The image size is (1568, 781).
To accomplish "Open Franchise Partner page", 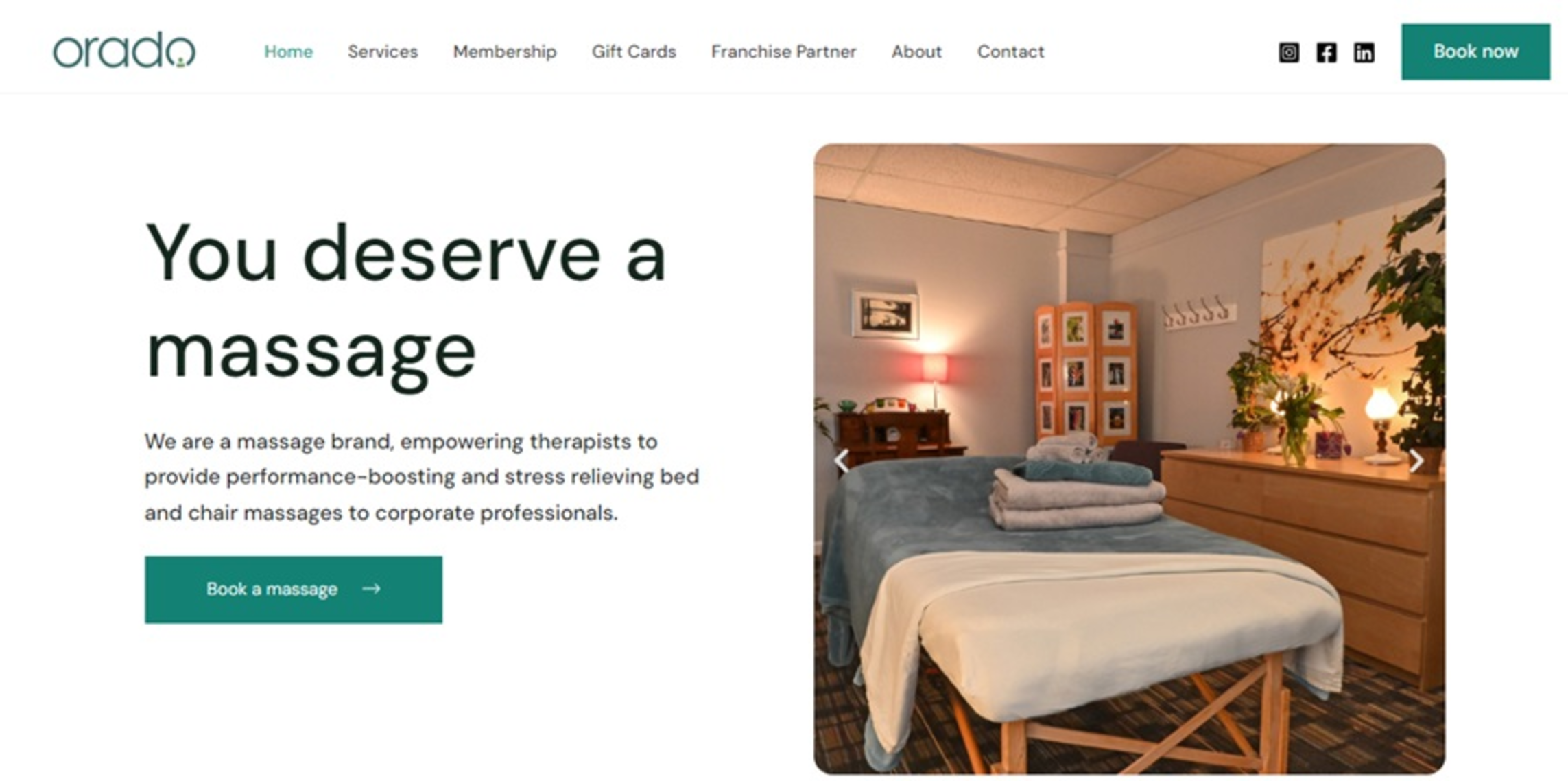I will click(783, 51).
